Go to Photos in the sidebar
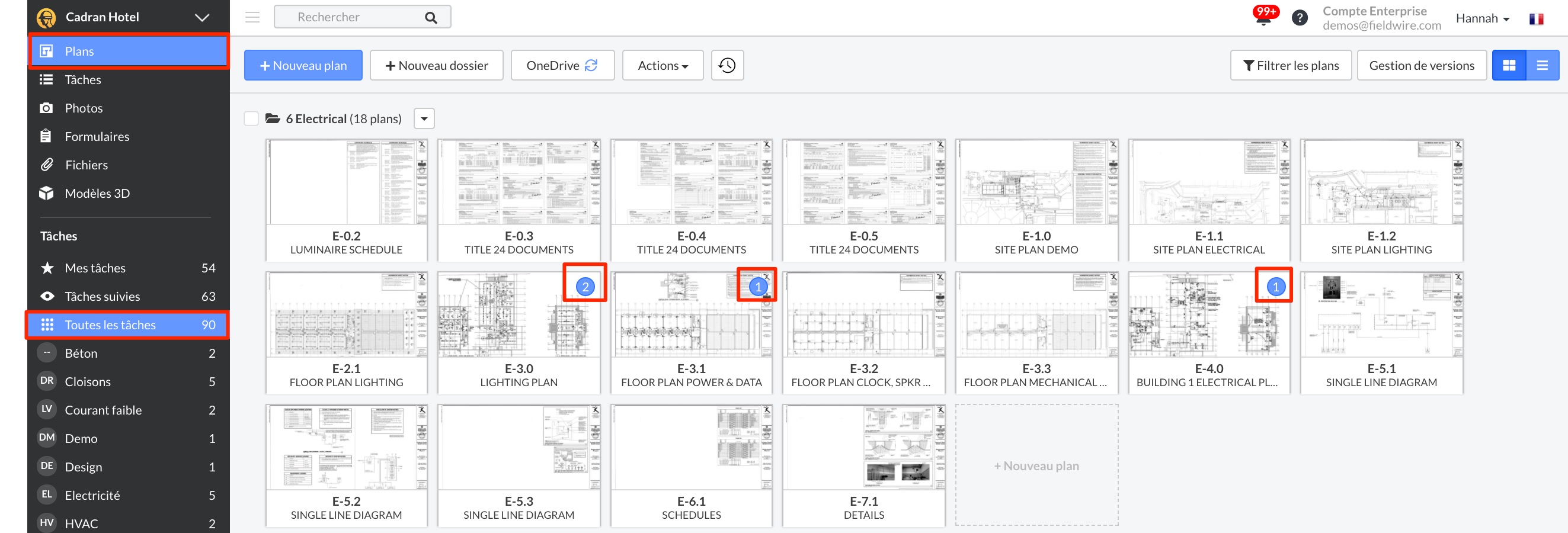This screenshot has height=533, width=1568. click(x=129, y=108)
